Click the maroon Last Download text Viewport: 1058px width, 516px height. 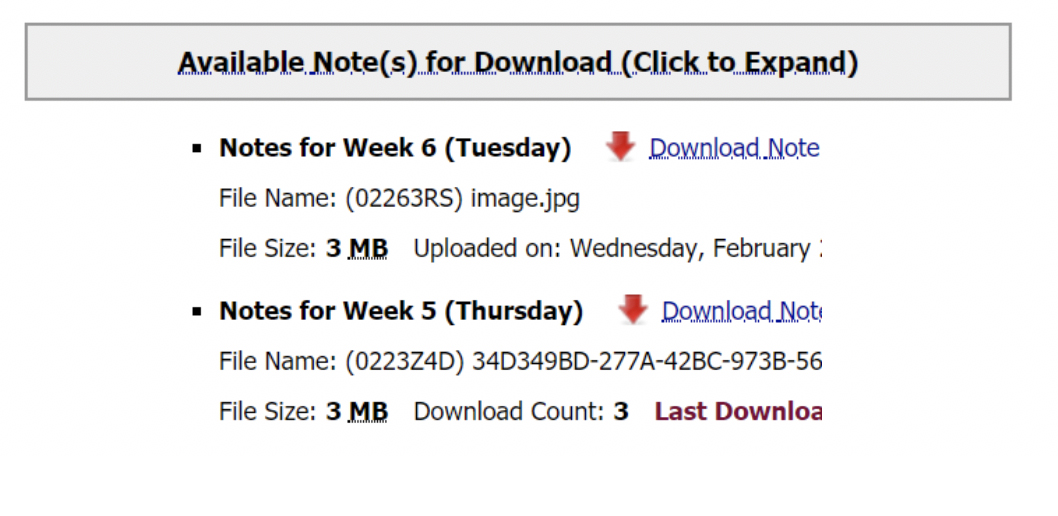click(738, 411)
